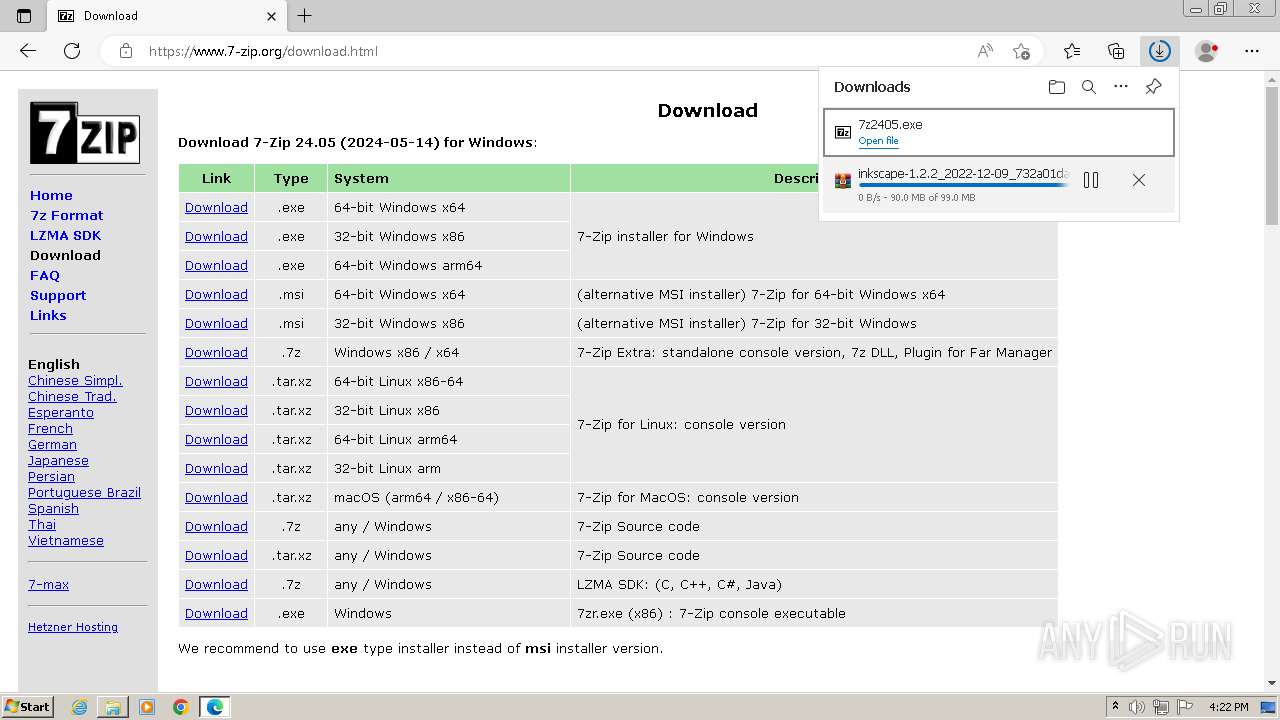Image resolution: width=1280 pixels, height=720 pixels.
Task: Open the Windows Start menu
Action: pos(28,706)
